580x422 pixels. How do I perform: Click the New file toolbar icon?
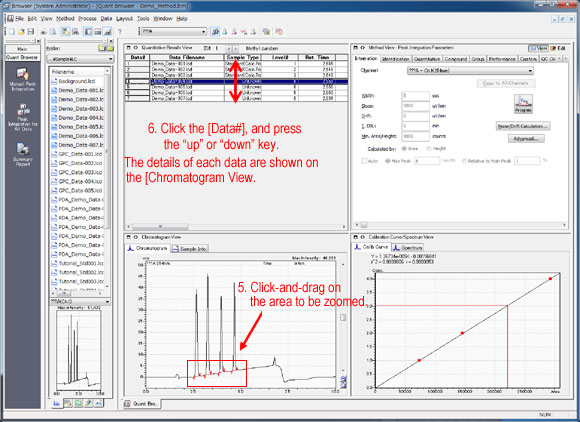pyautogui.click(x=12, y=32)
